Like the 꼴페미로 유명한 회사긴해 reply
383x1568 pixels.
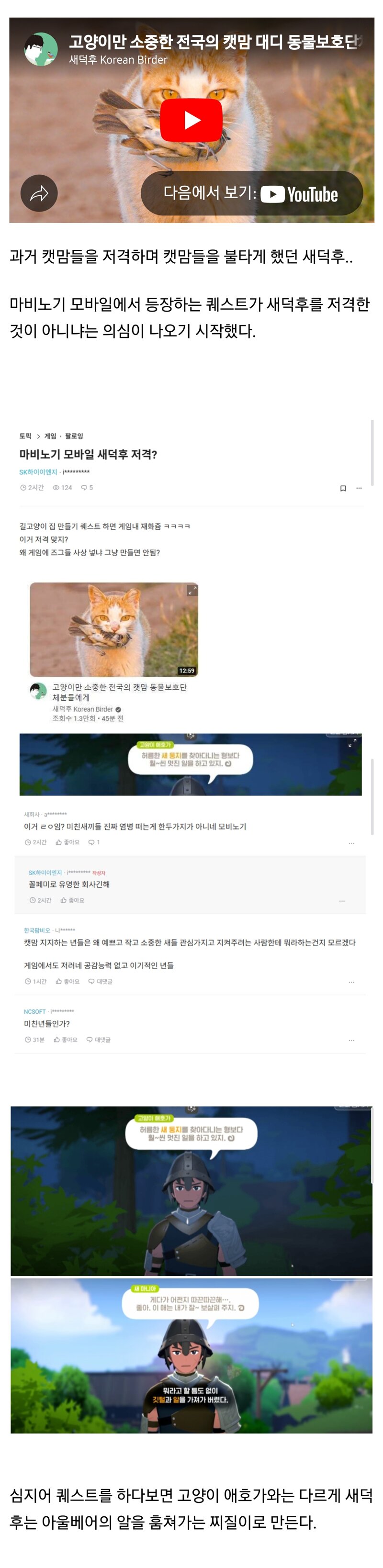pyautogui.click(x=72, y=900)
